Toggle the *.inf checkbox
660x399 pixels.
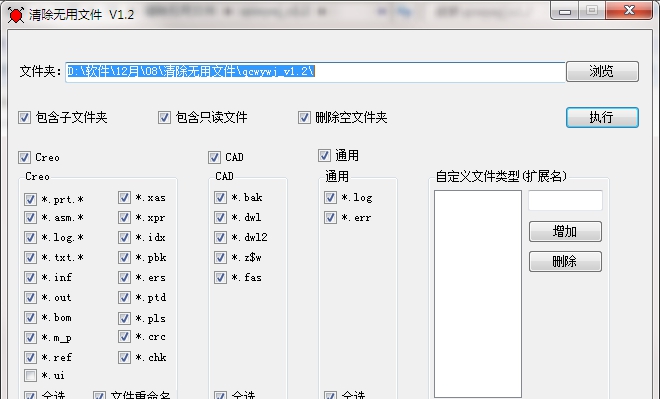click(x=30, y=277)
